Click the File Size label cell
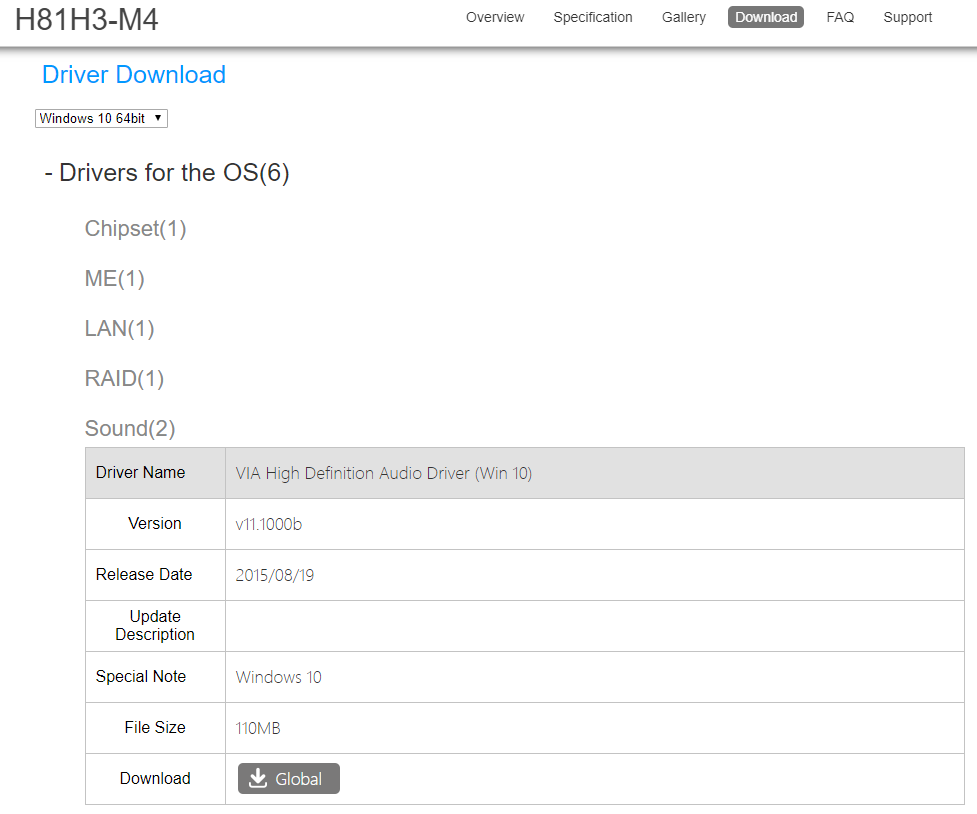This screenshot has width=977, height=814. point(155,728)
